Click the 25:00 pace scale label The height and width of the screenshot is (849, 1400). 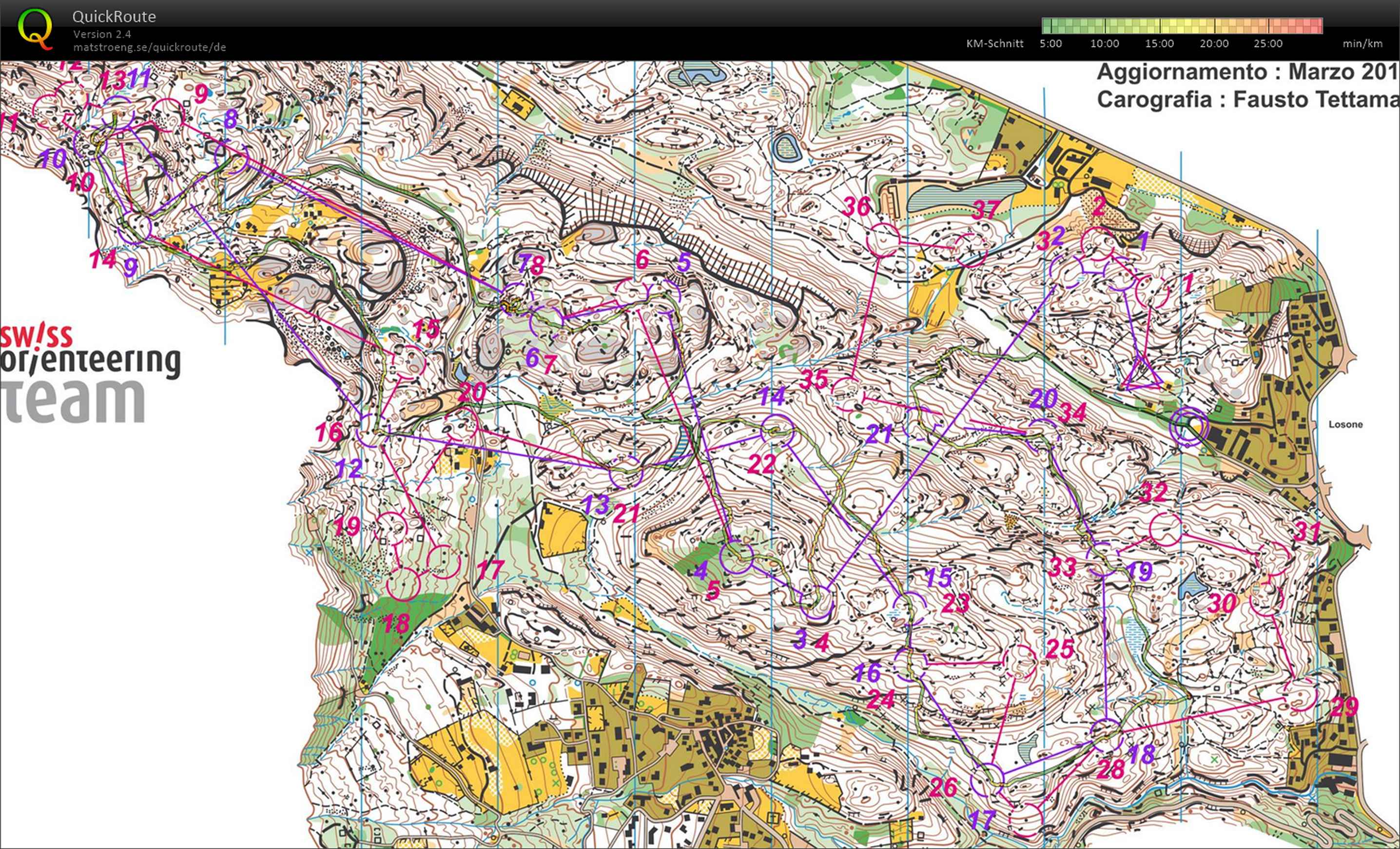1268,44
